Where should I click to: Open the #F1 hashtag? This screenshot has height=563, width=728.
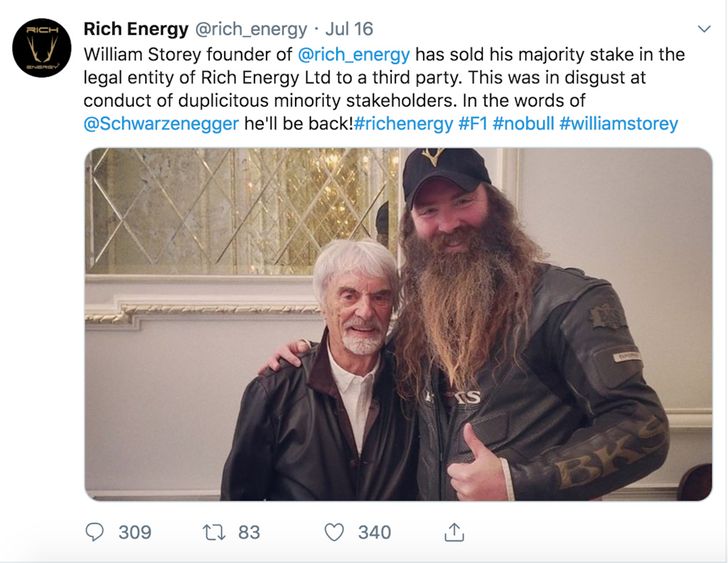click(473, 123)
